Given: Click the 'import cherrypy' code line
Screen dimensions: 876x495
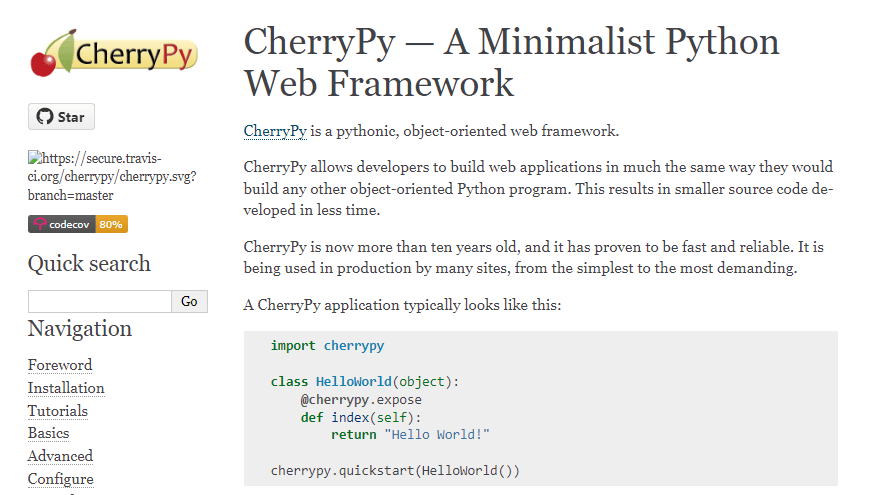Looking at the screenshot, I should tap(327, 346).
